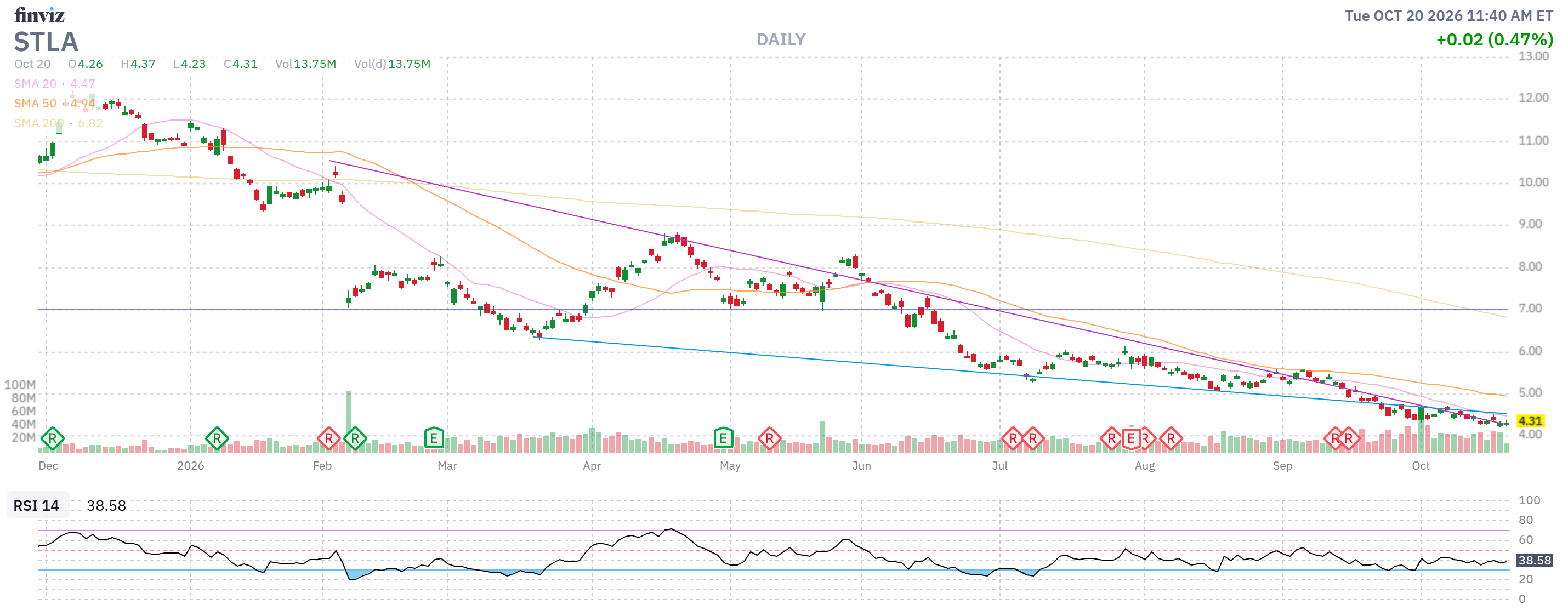
Task: Open the green E earnings marker above May
Action: click(x=723, y=438)
